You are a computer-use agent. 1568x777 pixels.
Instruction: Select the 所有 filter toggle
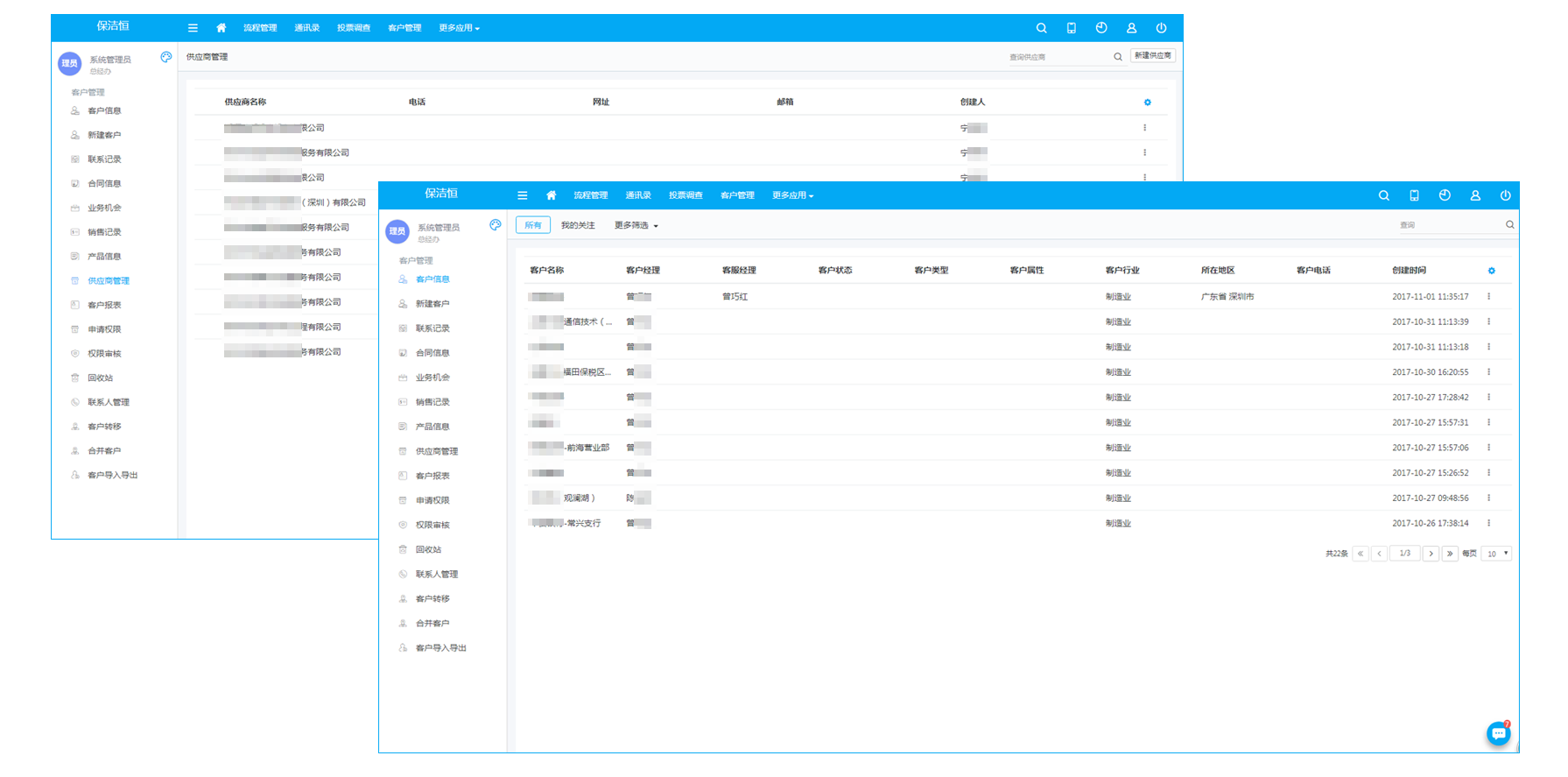533,225
